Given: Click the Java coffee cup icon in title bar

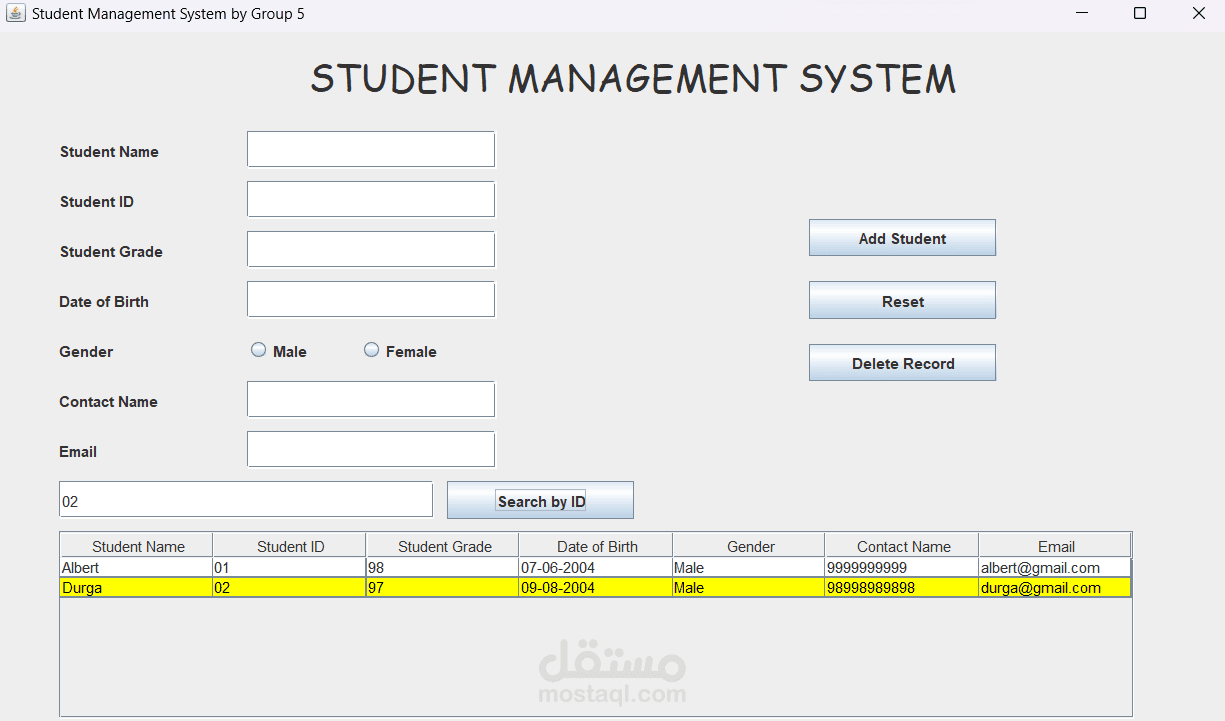Looking at the screenshot, I should point(14,13).
